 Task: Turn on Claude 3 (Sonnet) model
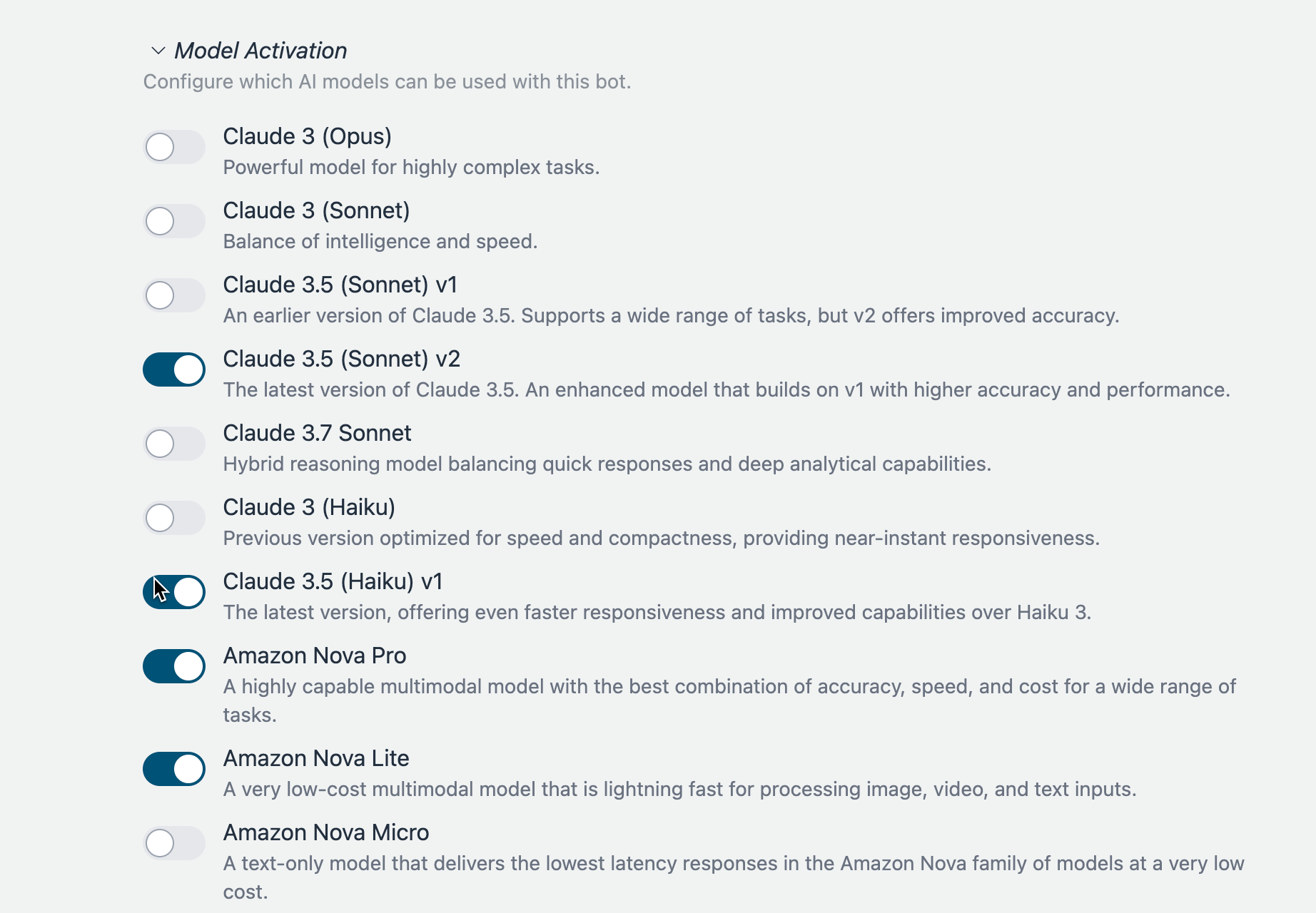click(x=174, y=221)
